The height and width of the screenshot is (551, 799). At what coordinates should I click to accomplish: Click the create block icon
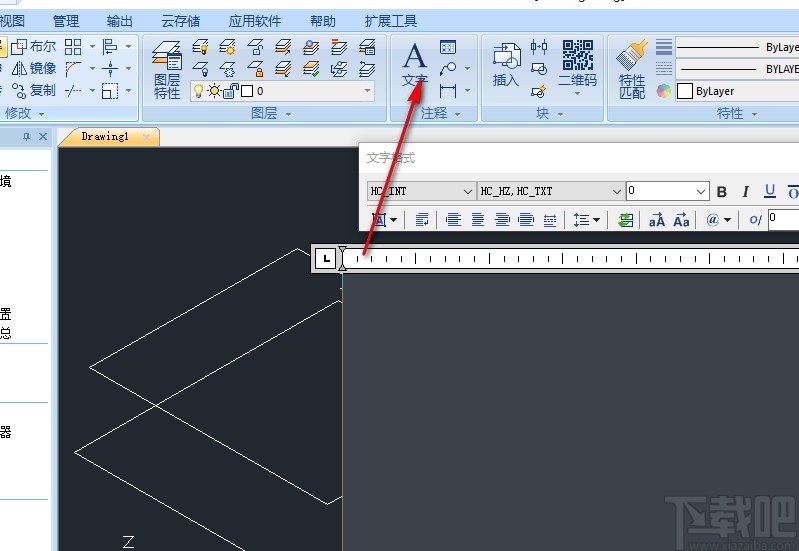(539, 69)
